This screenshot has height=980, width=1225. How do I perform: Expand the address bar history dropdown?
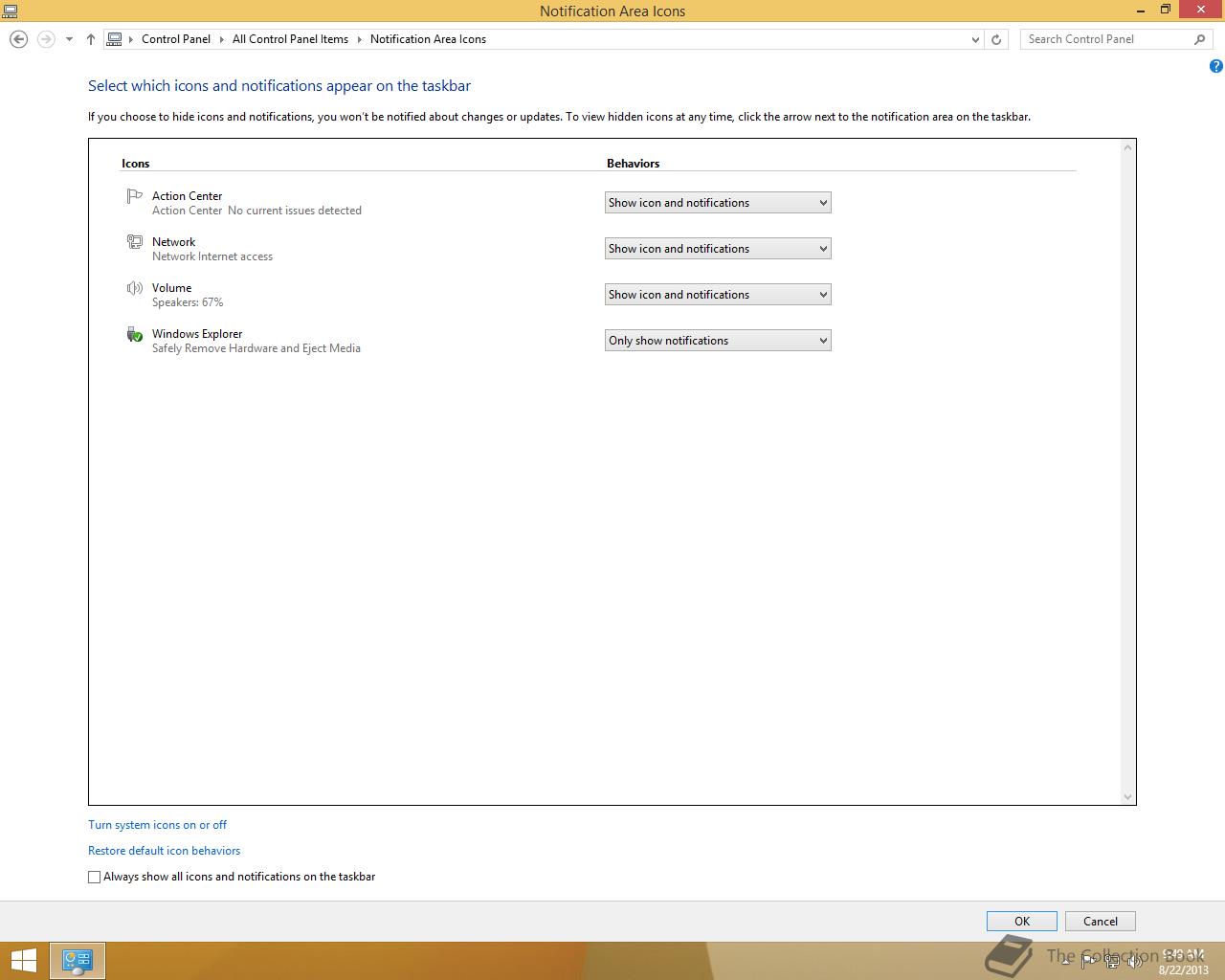[x=975, y=39]
